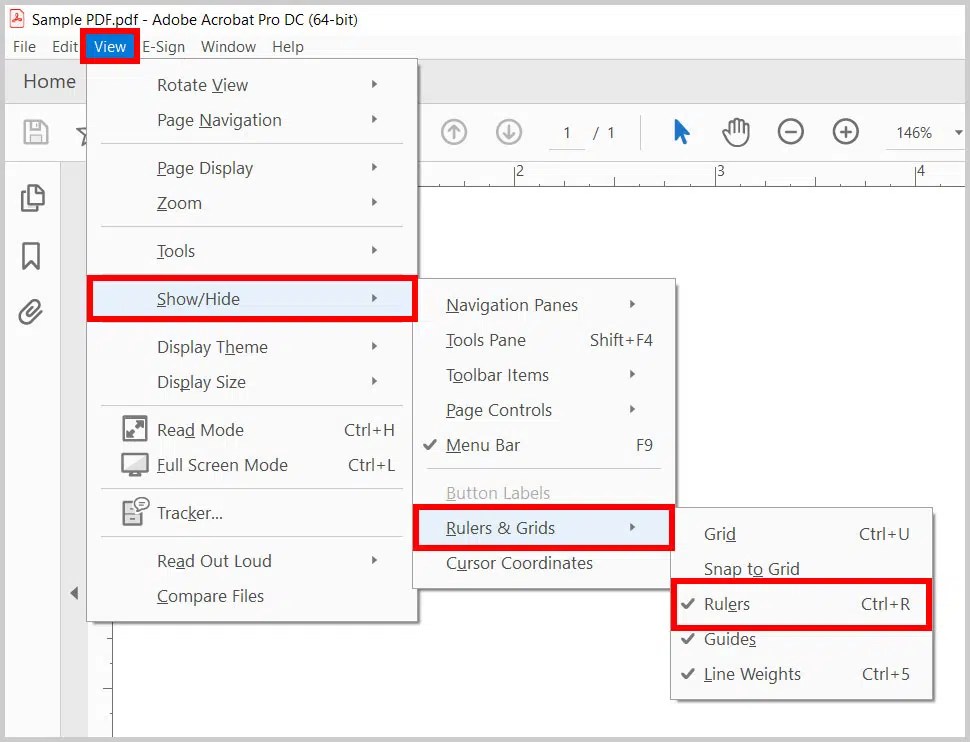Click the Tracker icon
The width and height of the screenshot is (970, 742).
tap(135, 512)
